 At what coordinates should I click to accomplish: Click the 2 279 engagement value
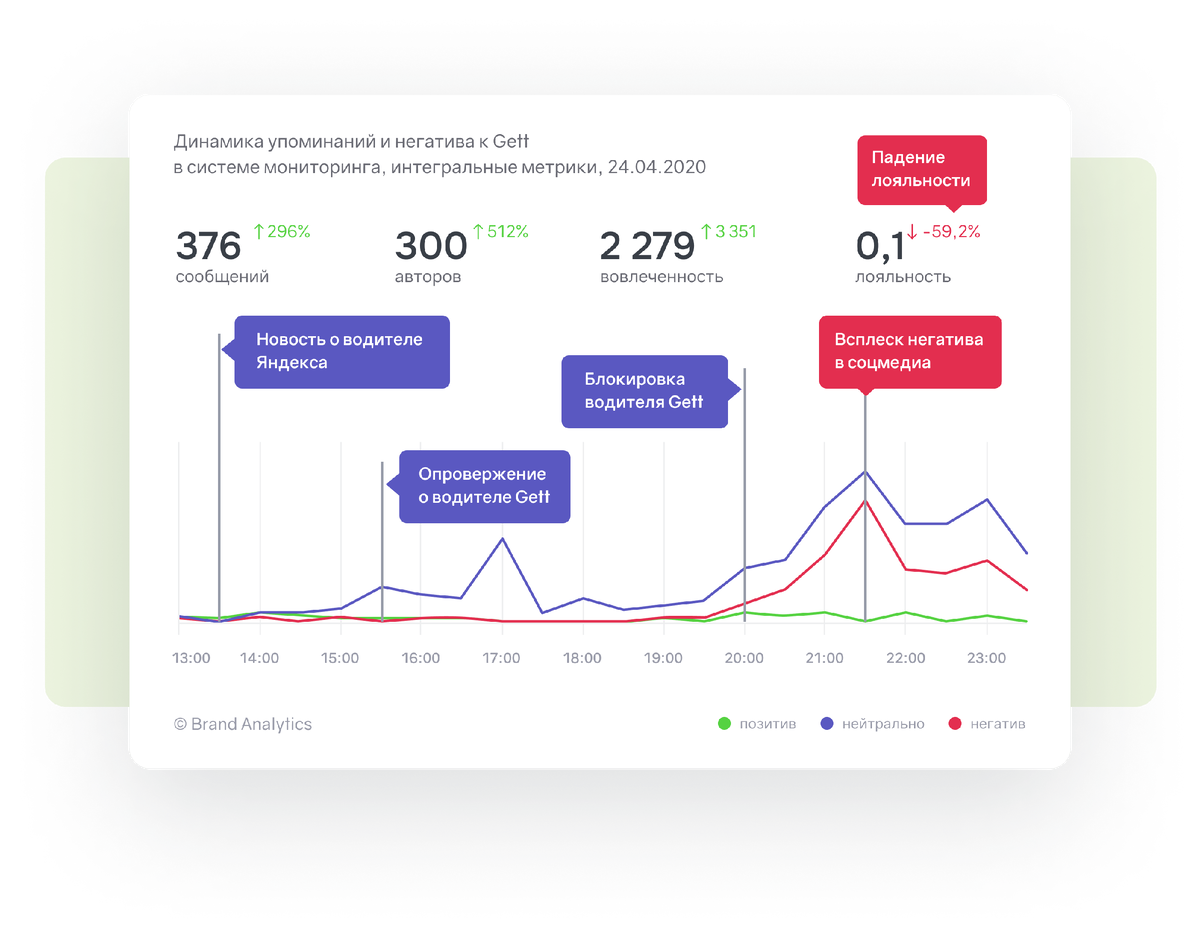click(647, 246)
